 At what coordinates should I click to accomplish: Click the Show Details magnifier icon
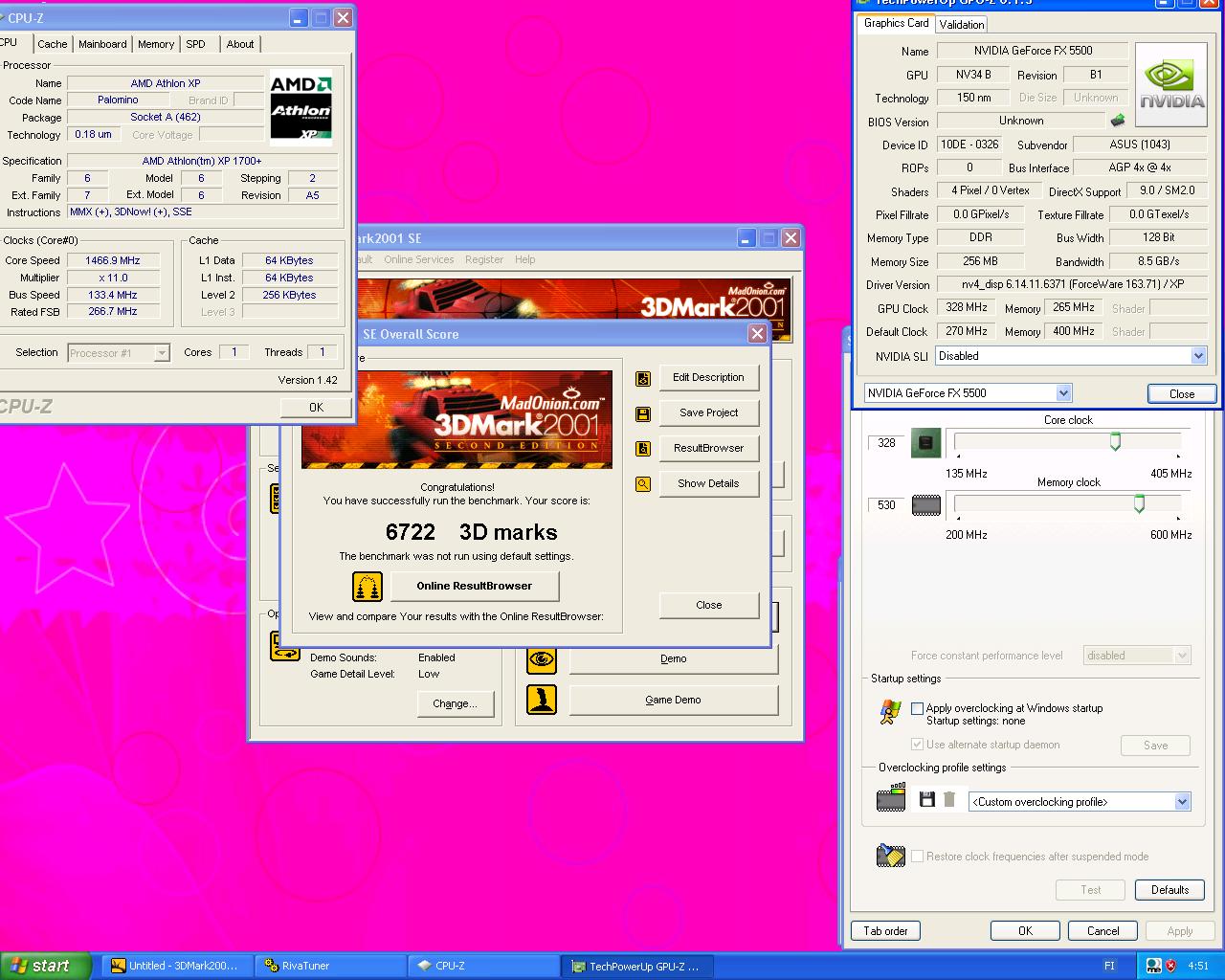643,484
